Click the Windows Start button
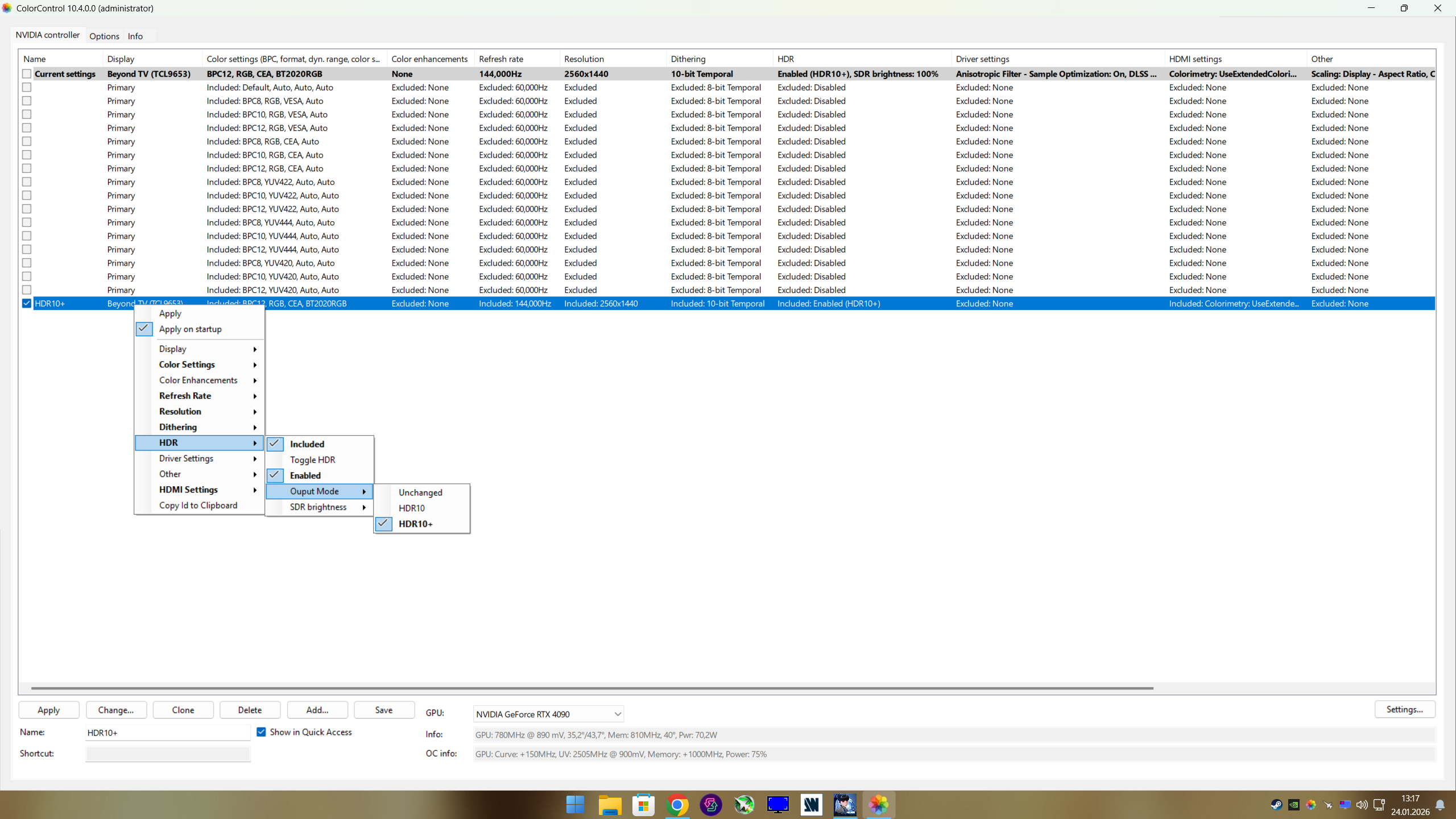 [x=575, y=805]
